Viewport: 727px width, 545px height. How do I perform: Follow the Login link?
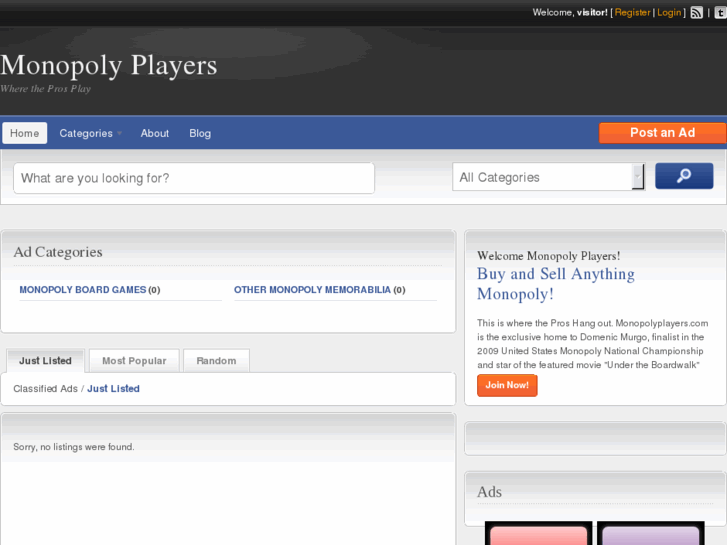click(x=669, y=13)
